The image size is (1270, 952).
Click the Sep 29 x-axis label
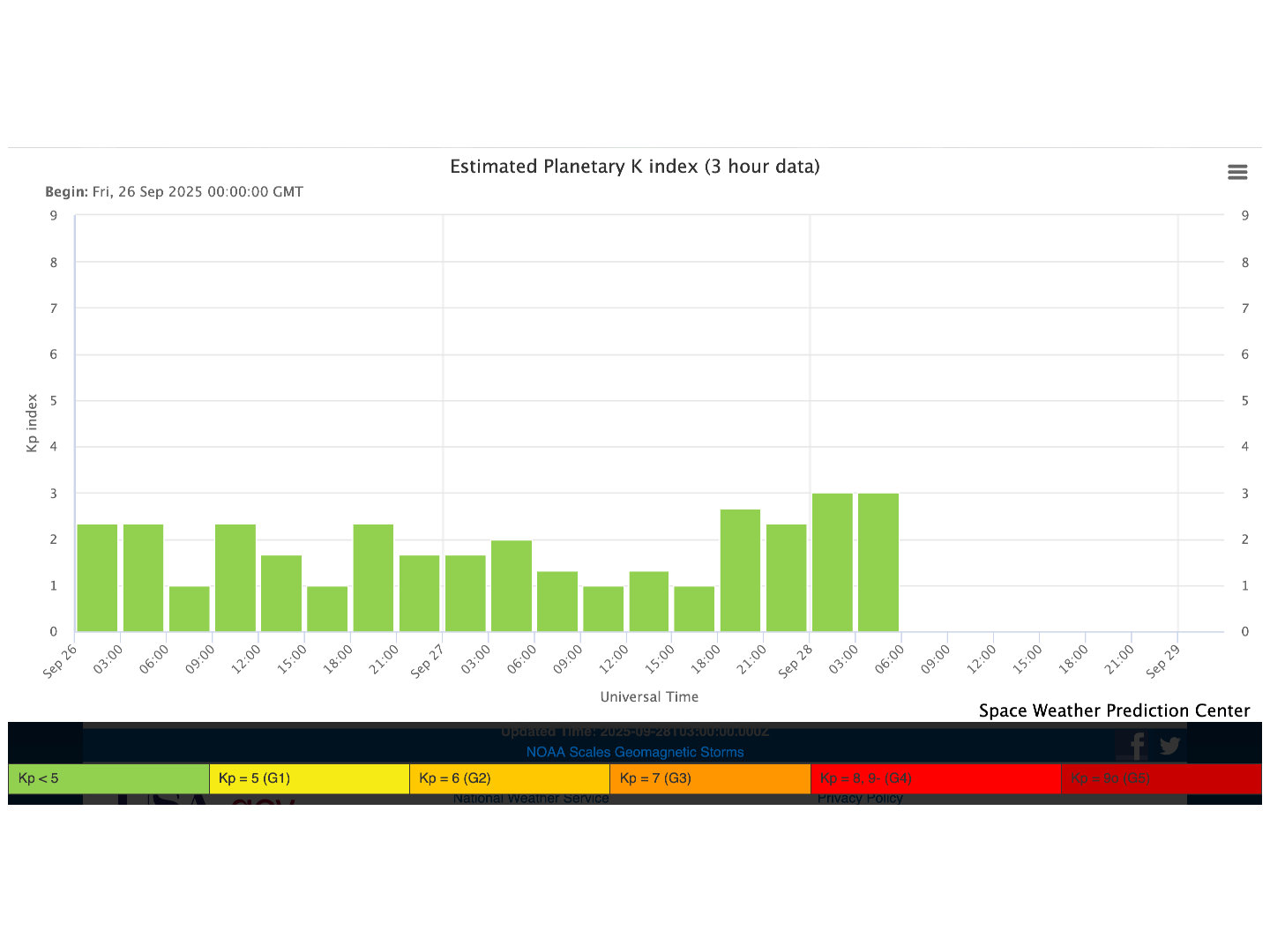point(1162,662)
